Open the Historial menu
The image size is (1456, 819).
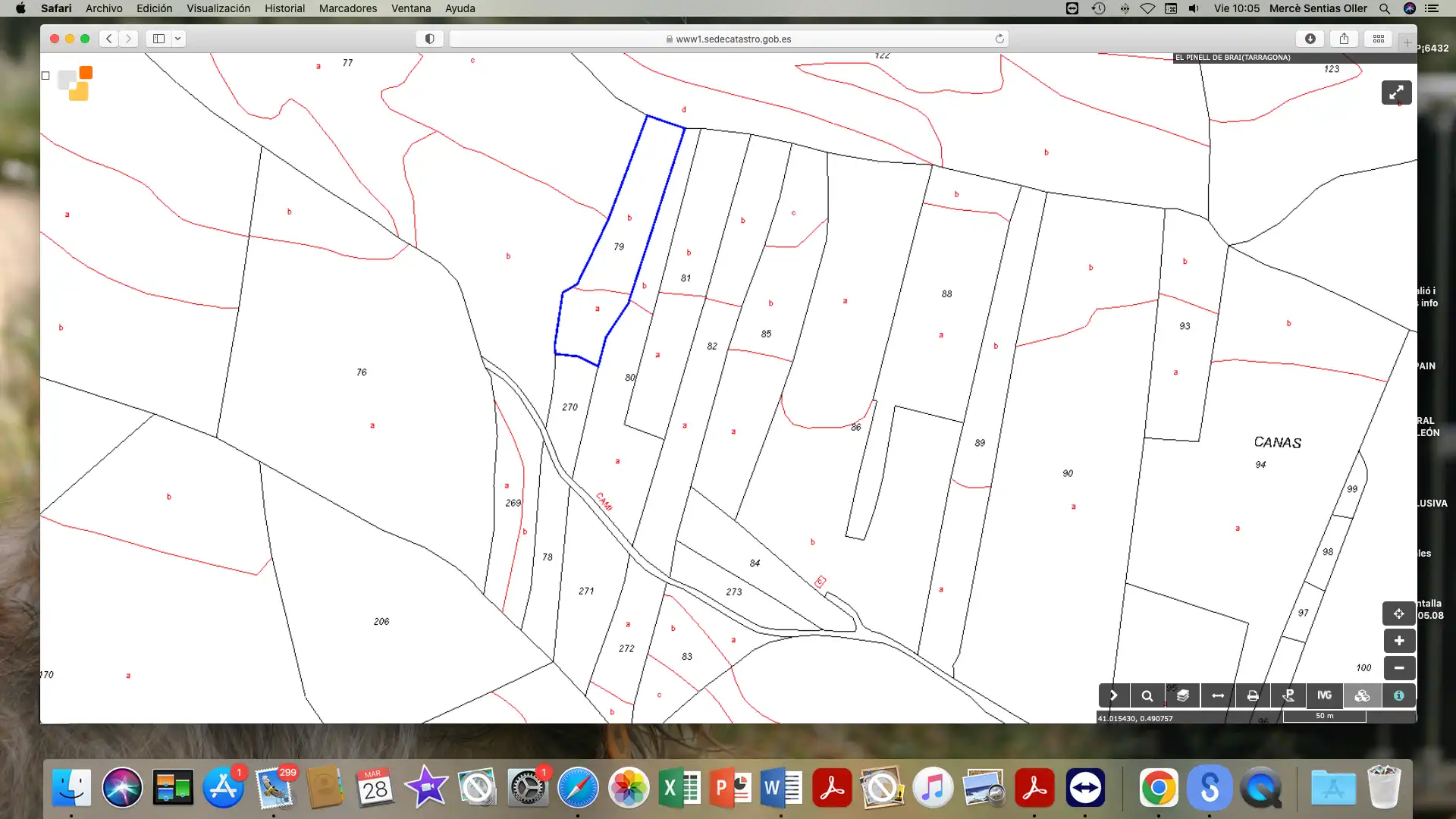pyautogui.click(x=284, y=8)
